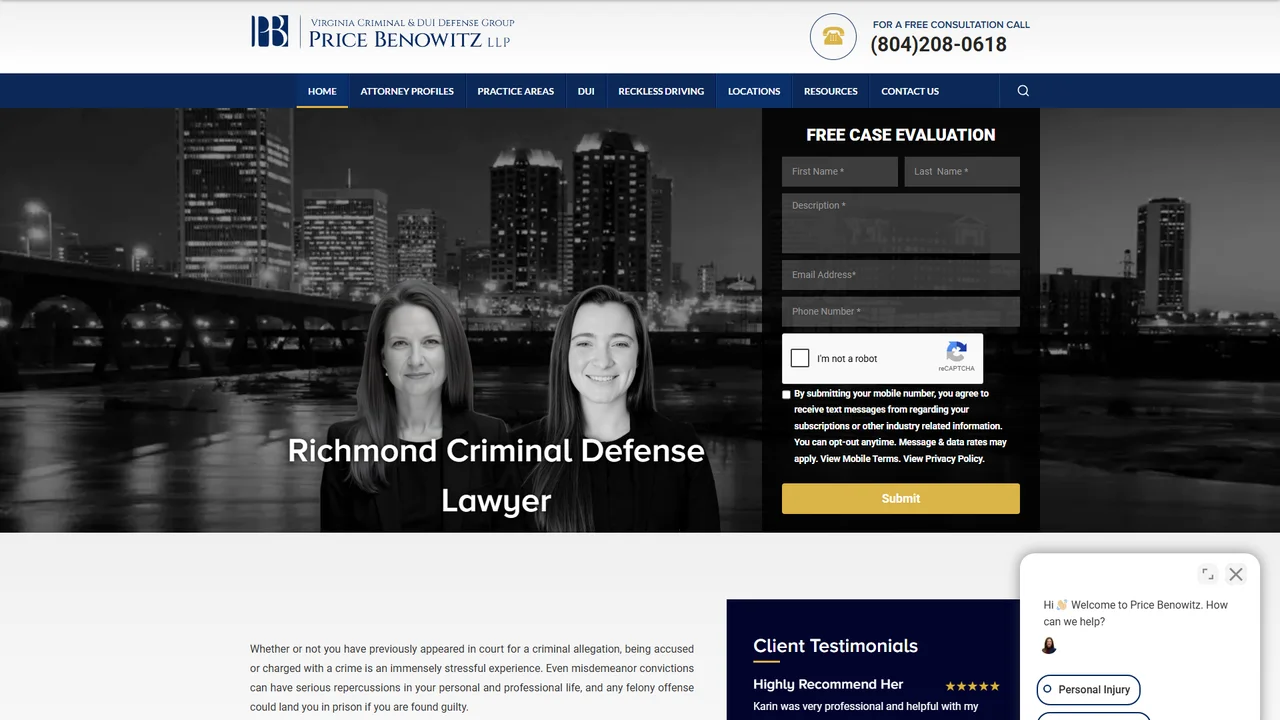Navigate to Contact Us

[910, 91]
